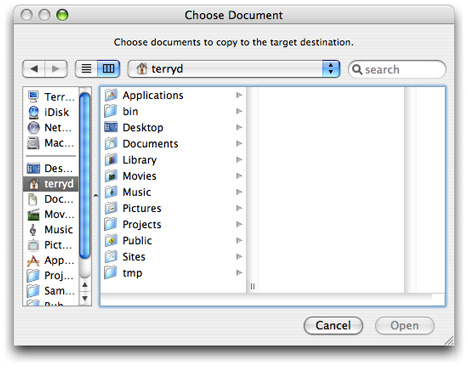Select the Music folder name in column
This screenshot has height=368, width=468.
137,192
